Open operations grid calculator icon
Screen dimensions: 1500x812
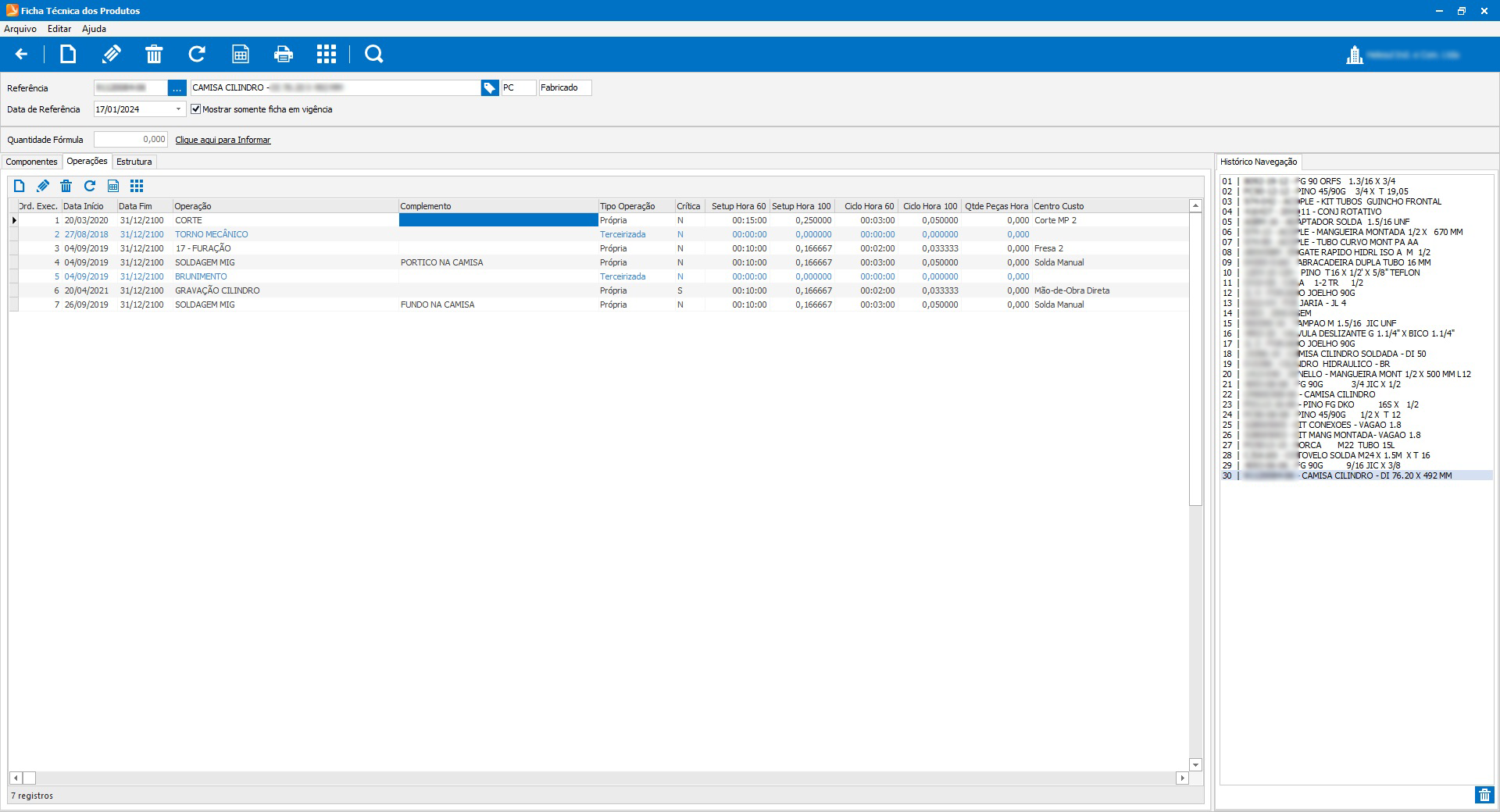pyautogui.click(x=113, y=186)
